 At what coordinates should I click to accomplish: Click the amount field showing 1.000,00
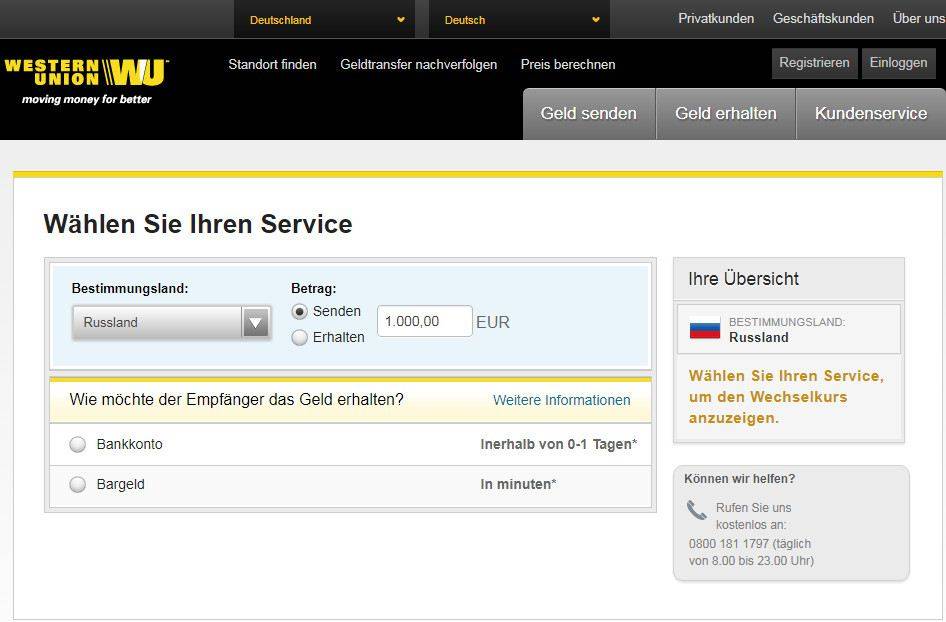(424, 322)
